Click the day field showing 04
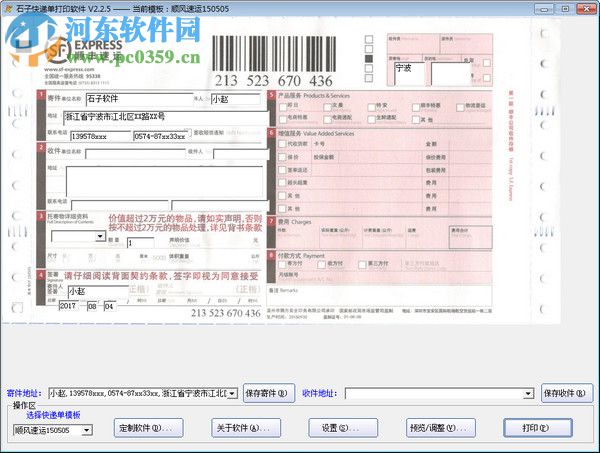The width and height of the screenshot is (600, 453). [109, 306]
